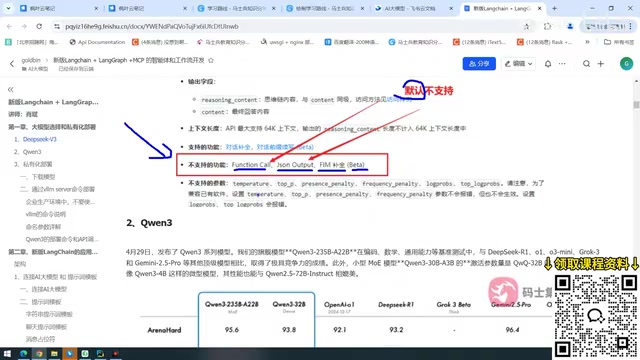Jump to 消息占位符 outline entry
This screenshot has width=640, height=360.
point(40,339)
